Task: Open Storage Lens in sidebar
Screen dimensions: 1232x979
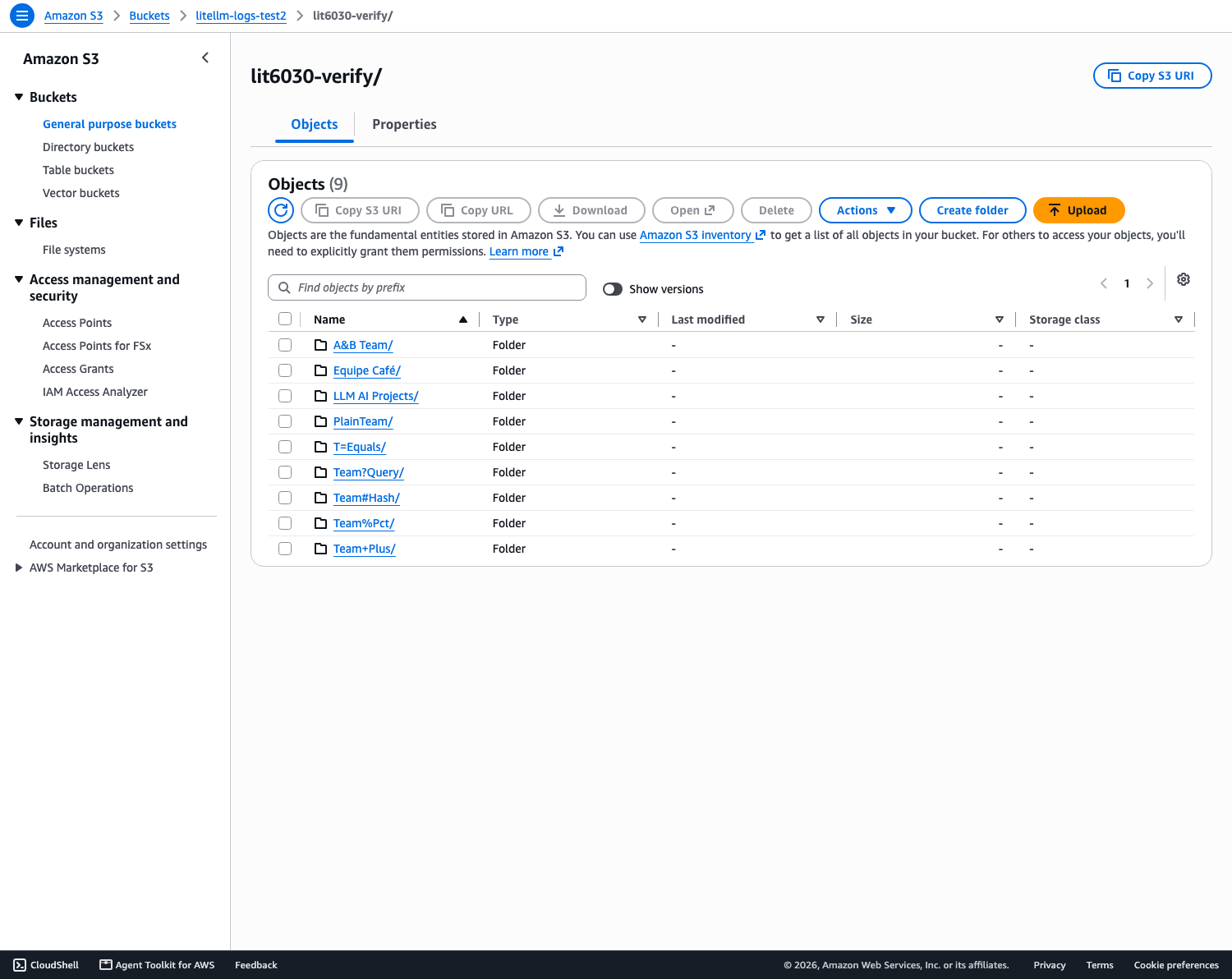Action: tap(76, 465)
